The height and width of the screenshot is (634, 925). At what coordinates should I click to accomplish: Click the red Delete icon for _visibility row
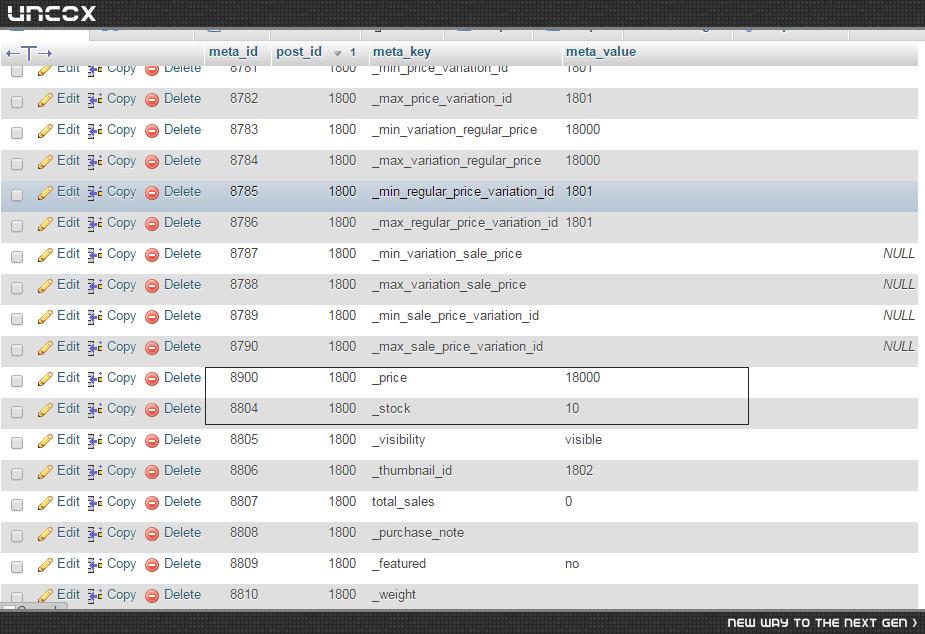tap(152, 441)
